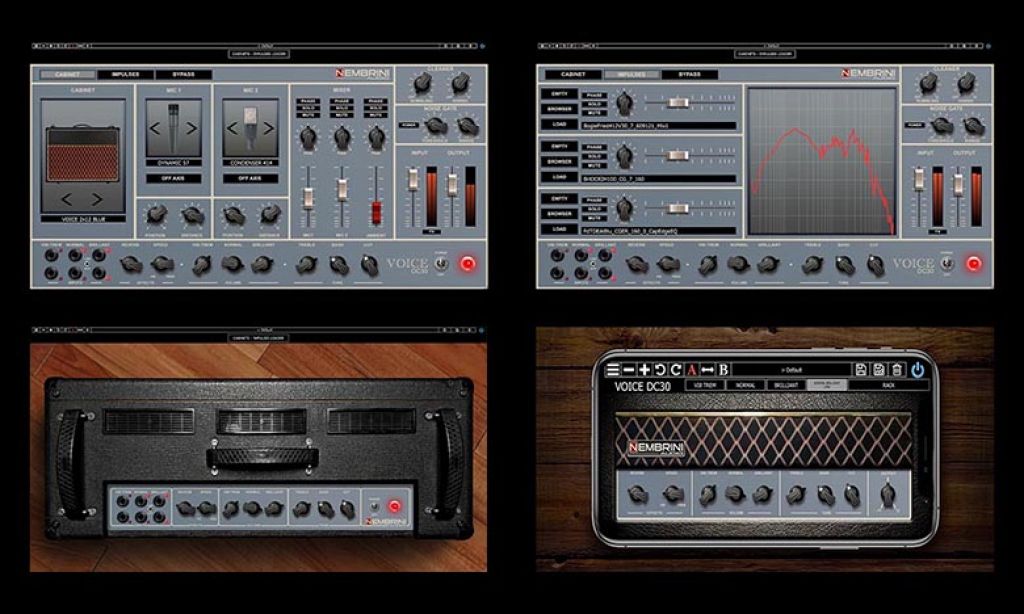
Task: Click the red impulse response graph display
Action: click(822, 161)
